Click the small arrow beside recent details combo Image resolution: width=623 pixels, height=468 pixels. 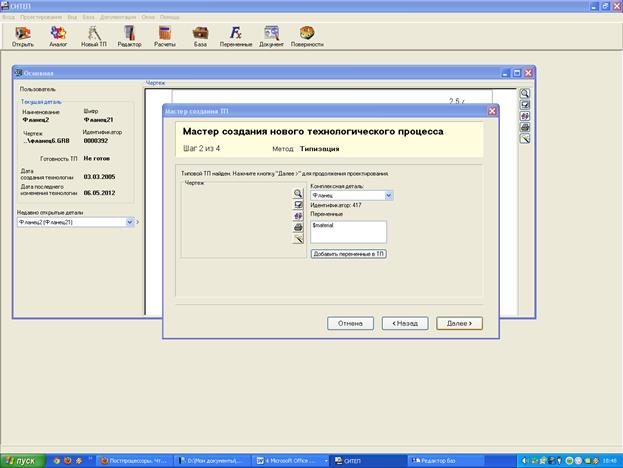(137, 222)
